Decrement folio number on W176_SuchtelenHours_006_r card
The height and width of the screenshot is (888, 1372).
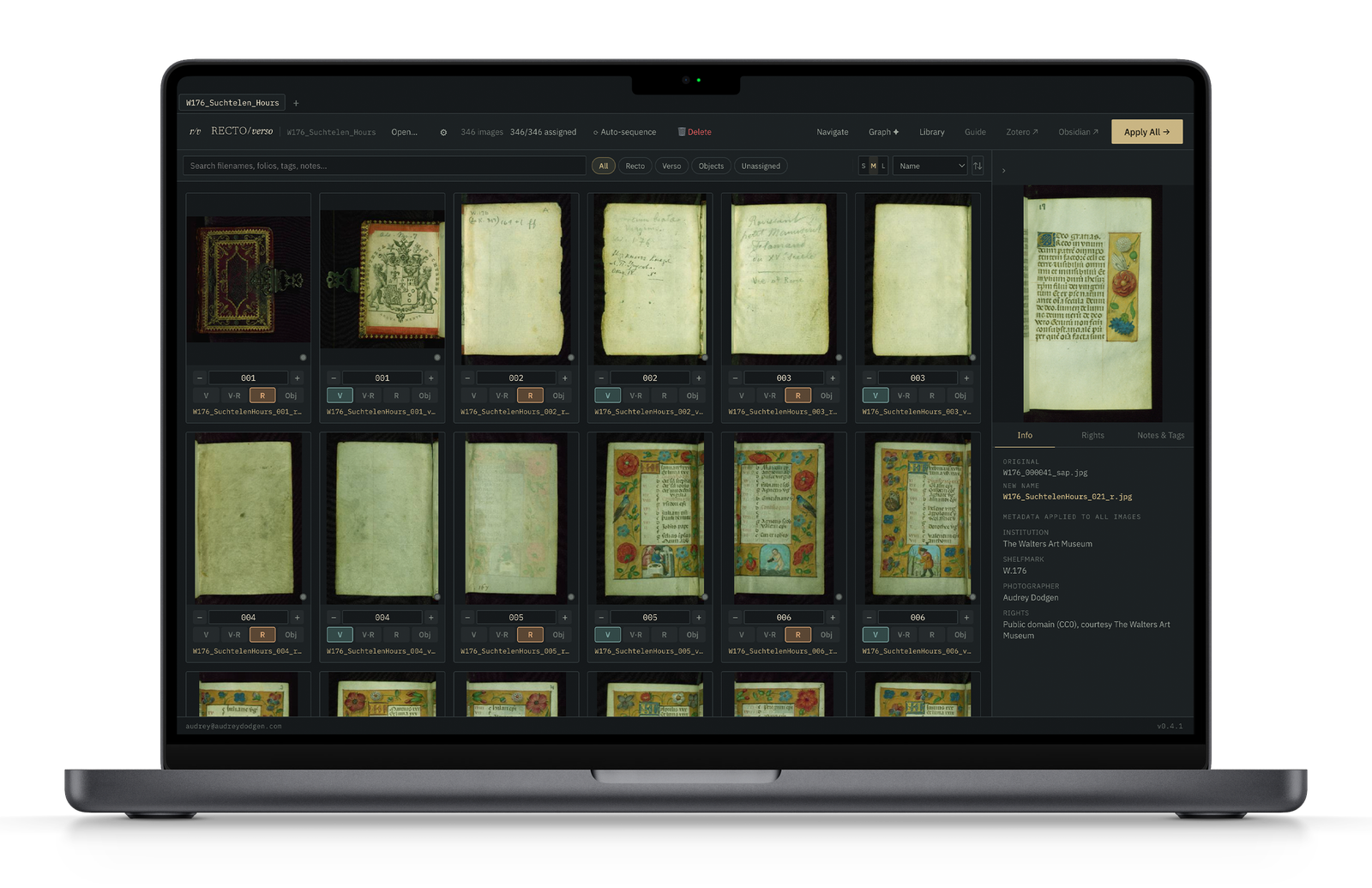click(x=735, y=617)
